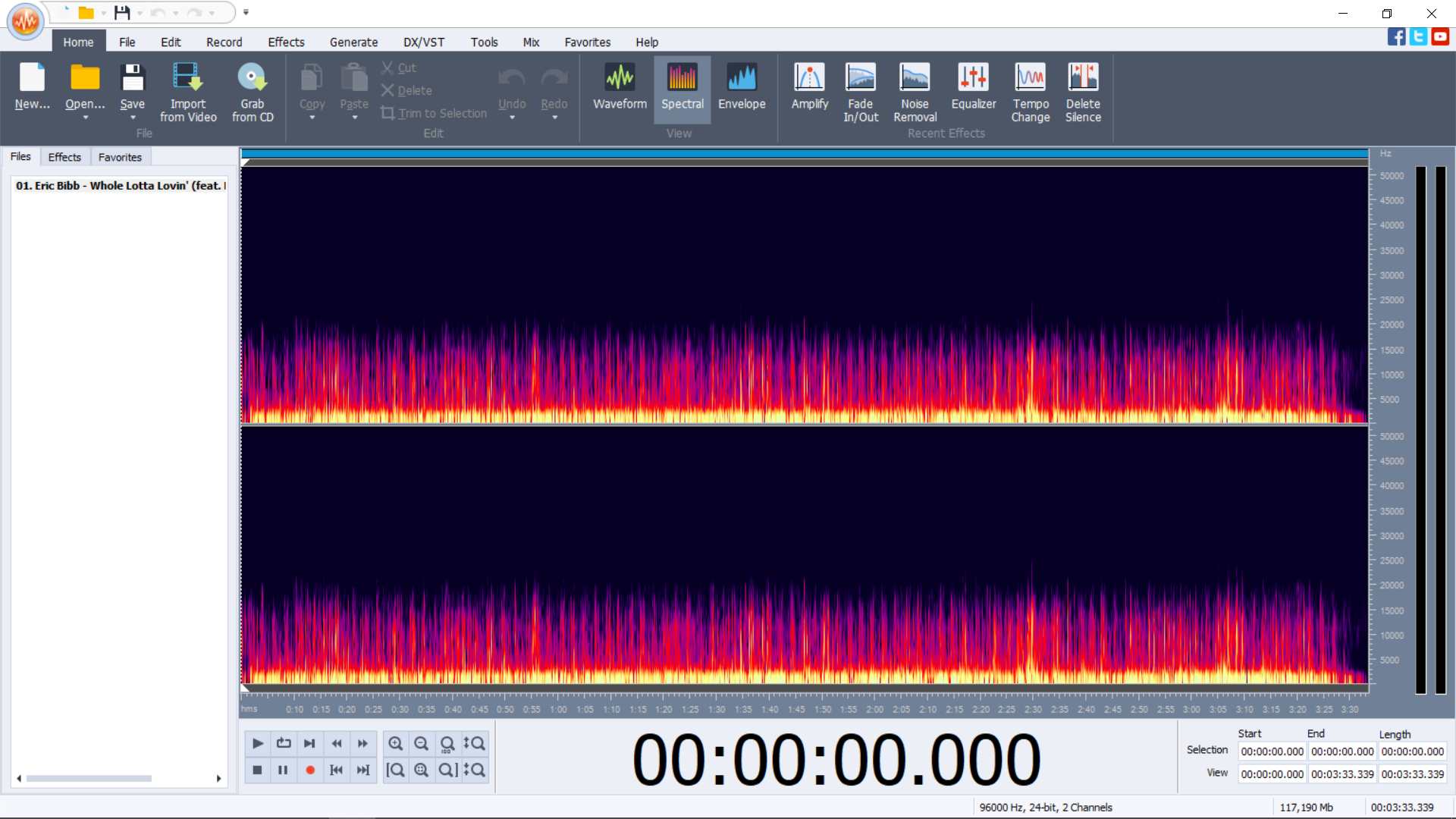Click the Delete button in Edit group

pyautogui.click(x=406, y=90)
